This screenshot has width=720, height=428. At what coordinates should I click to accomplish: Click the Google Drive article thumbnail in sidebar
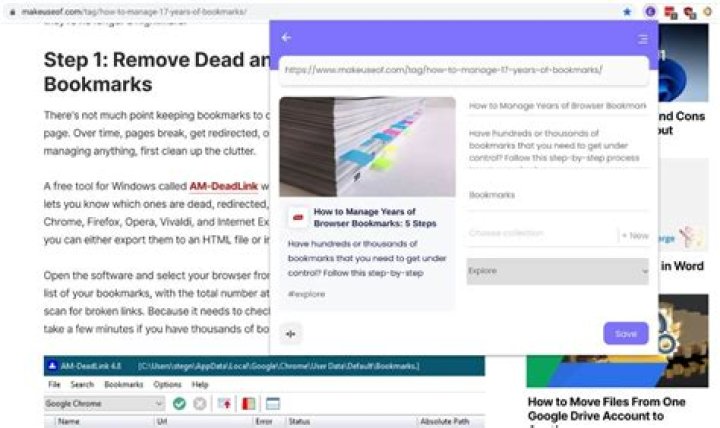tap(618, 341)
